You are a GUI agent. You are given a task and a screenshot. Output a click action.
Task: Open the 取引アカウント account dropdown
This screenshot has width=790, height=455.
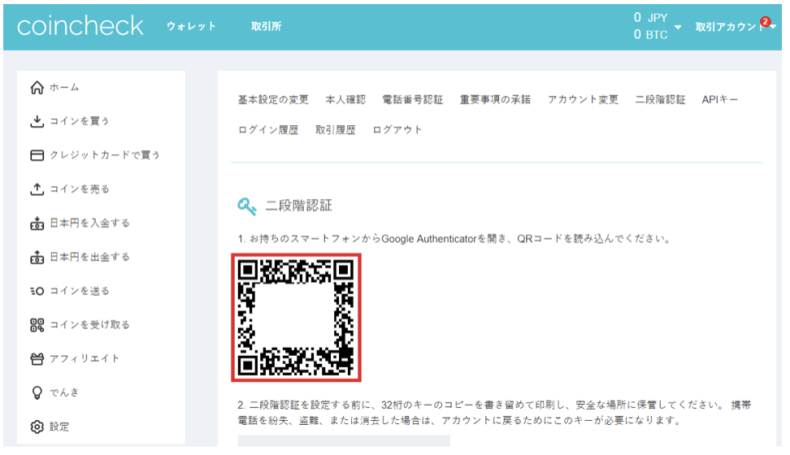click(x=735, y=27)
